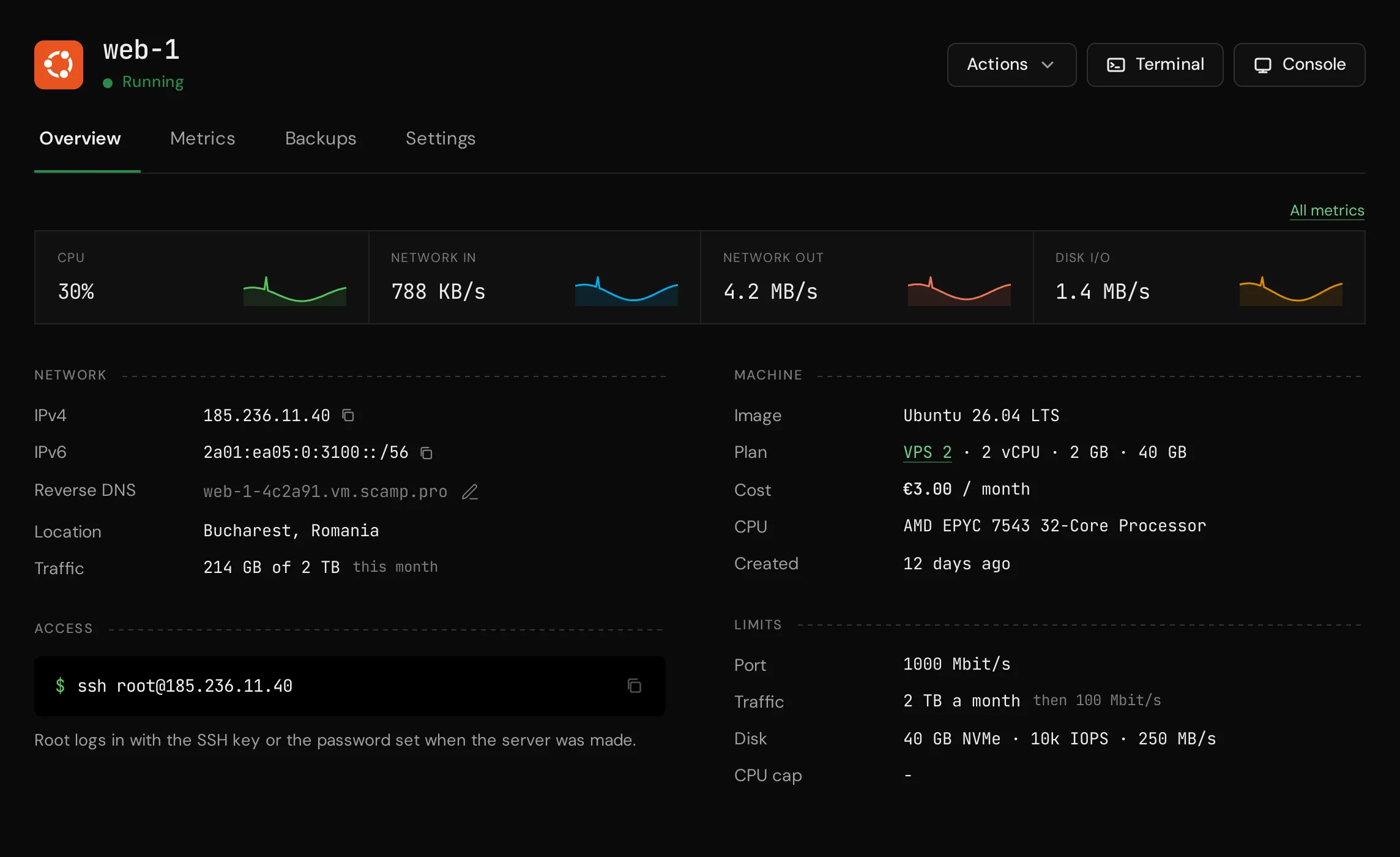Open the VPS 2 plan link
Image resolution: width=1400 pixels, height=857 pixels.
click(928, 452)
